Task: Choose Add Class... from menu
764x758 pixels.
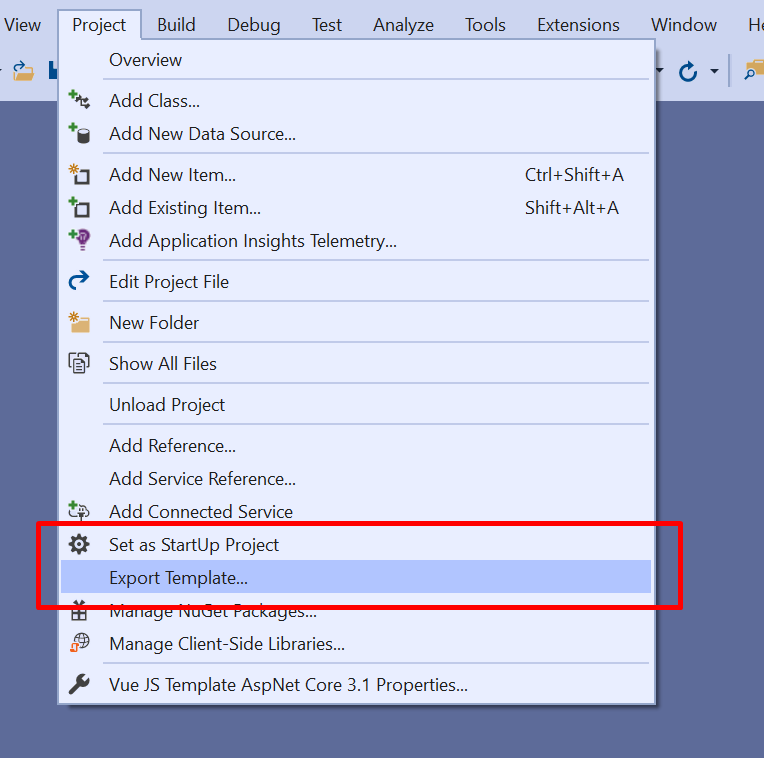Action: coord(356,101)
